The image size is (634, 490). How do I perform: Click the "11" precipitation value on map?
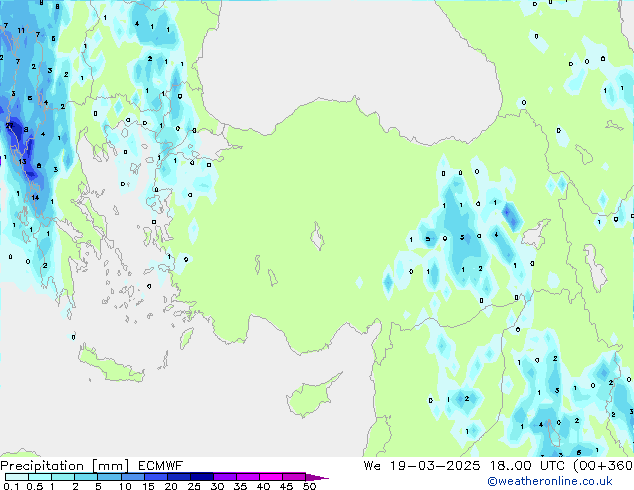pyautogui.click(x=21, y=30)
